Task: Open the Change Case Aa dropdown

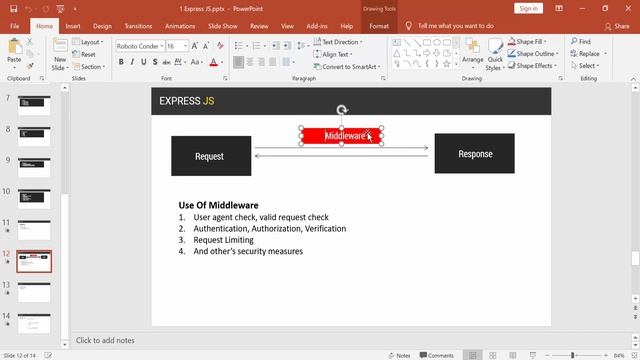Action: pos(197,62)
